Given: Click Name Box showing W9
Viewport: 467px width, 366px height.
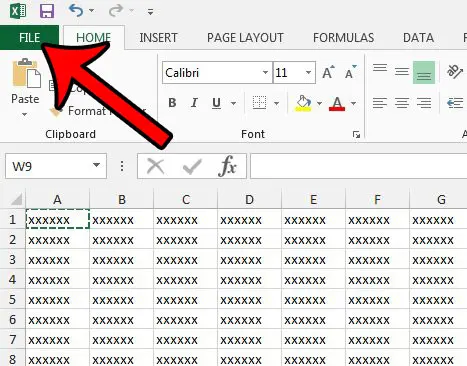Looking at the screenshot, I should coord(48,166).
